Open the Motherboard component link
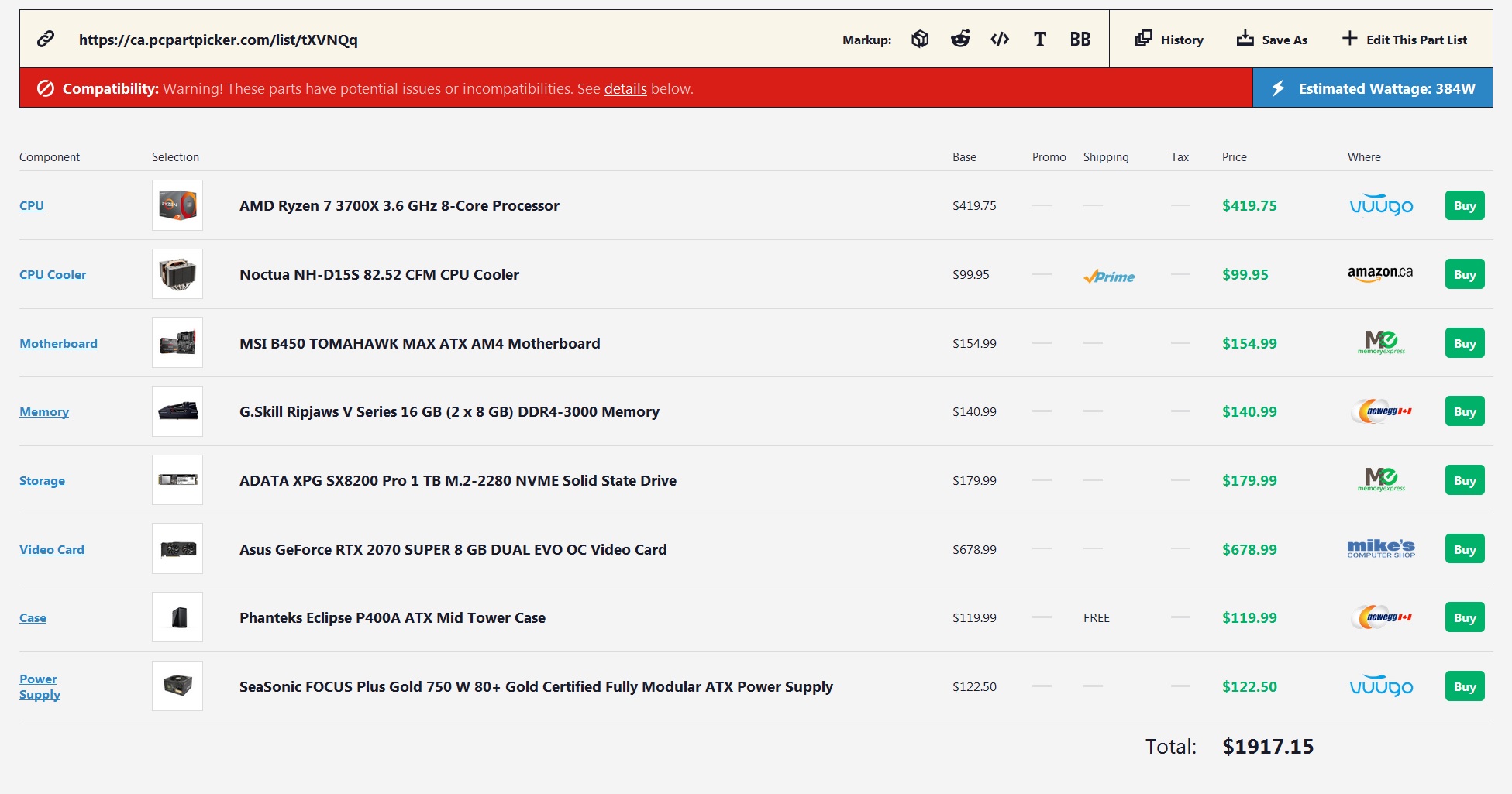This screenshot has height=794, width=1512. click(x=58, y=343)
